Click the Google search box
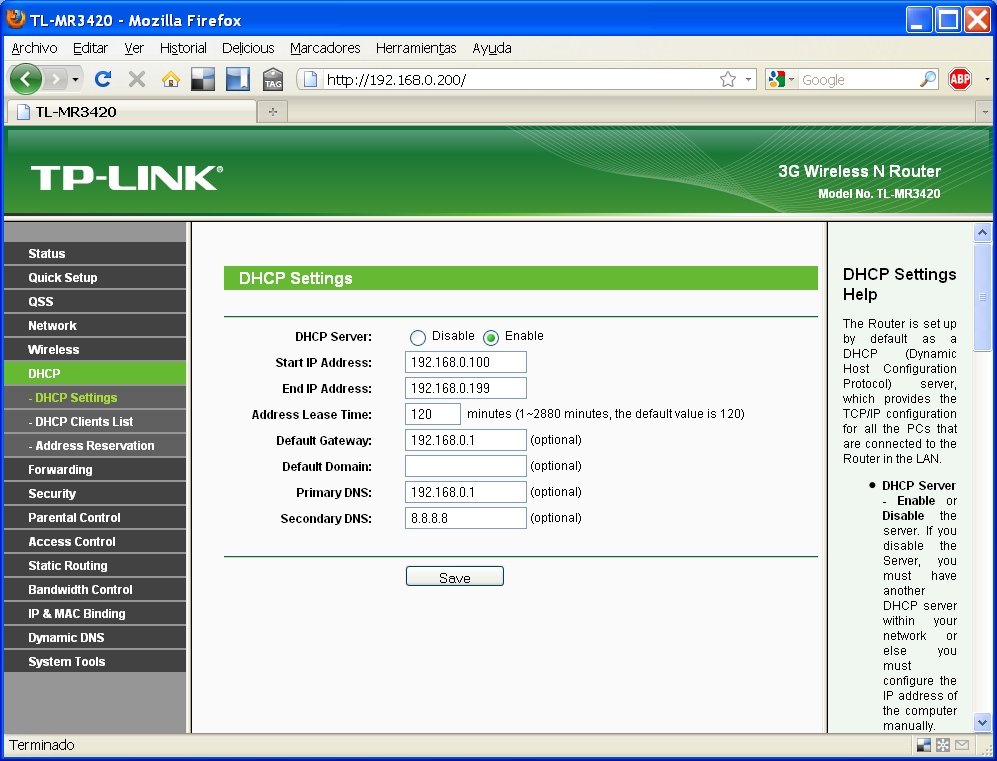The height and width of the screenshot is (761, 997). tap(858, 79)
